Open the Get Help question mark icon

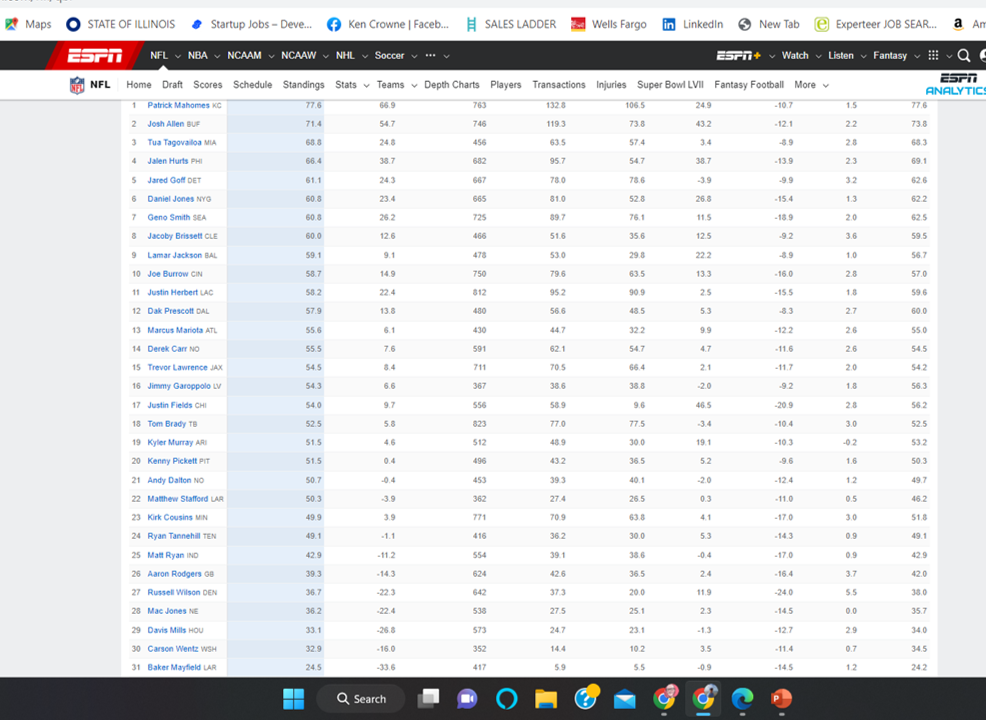[586, 697]
